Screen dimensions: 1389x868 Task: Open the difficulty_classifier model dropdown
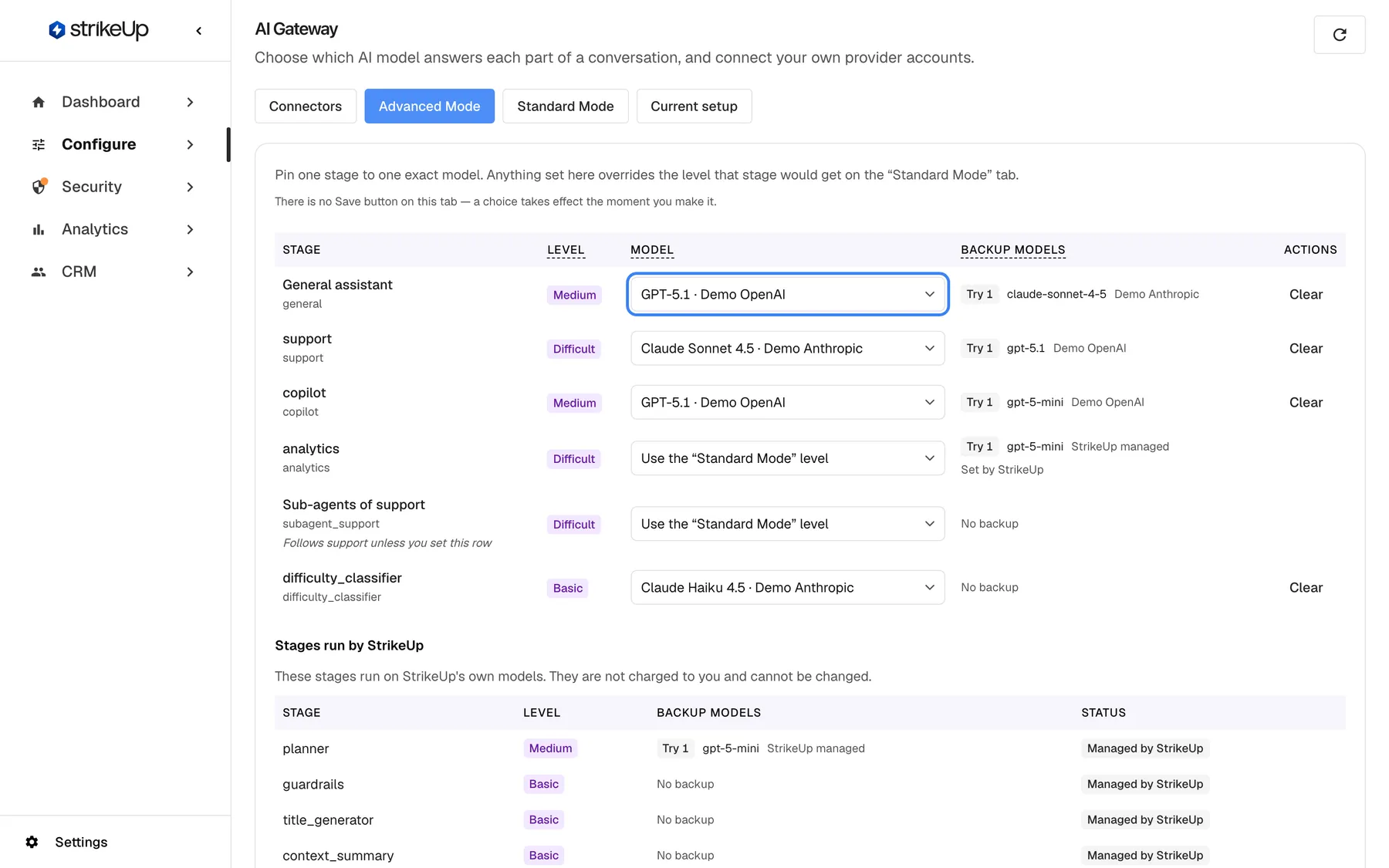point(788,587)
